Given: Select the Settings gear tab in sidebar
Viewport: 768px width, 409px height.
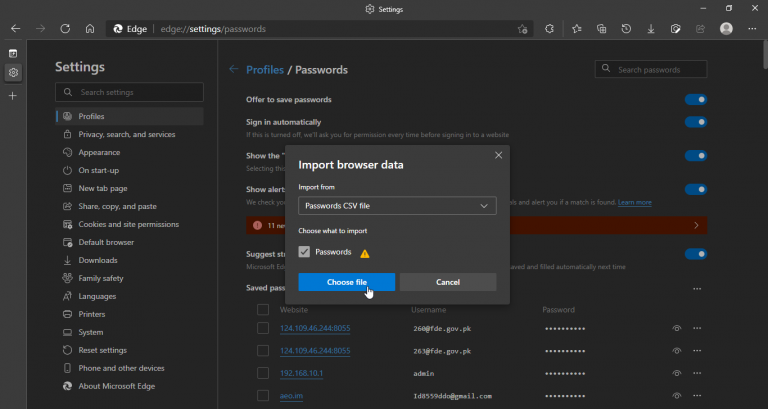Looking at the screenshot, I should tap(13, 72).
